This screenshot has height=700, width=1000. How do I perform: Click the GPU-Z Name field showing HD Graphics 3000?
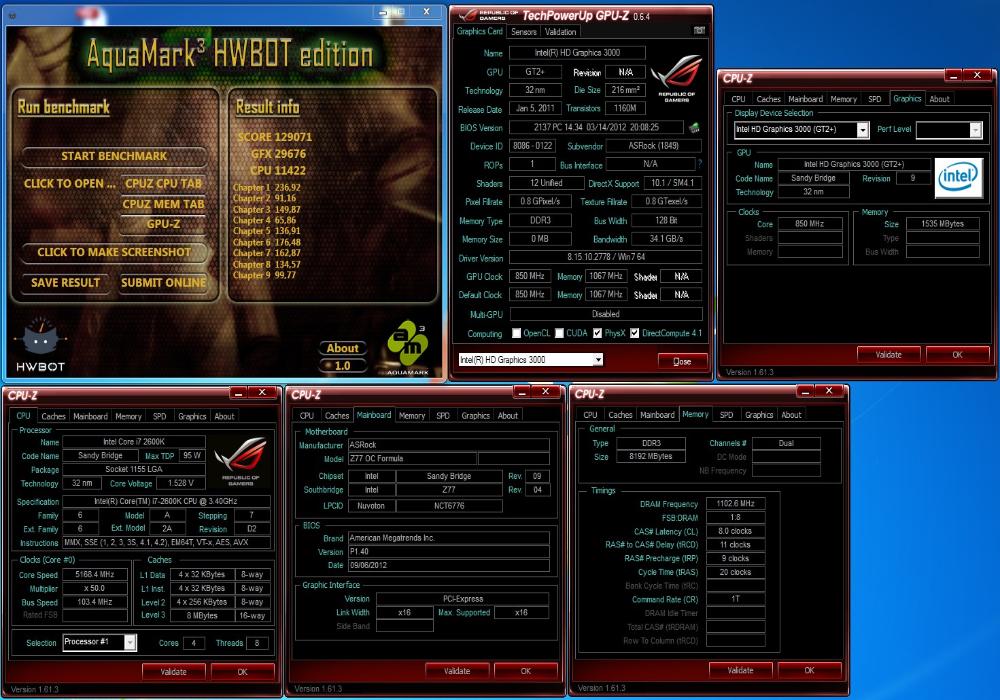[577, 53]
